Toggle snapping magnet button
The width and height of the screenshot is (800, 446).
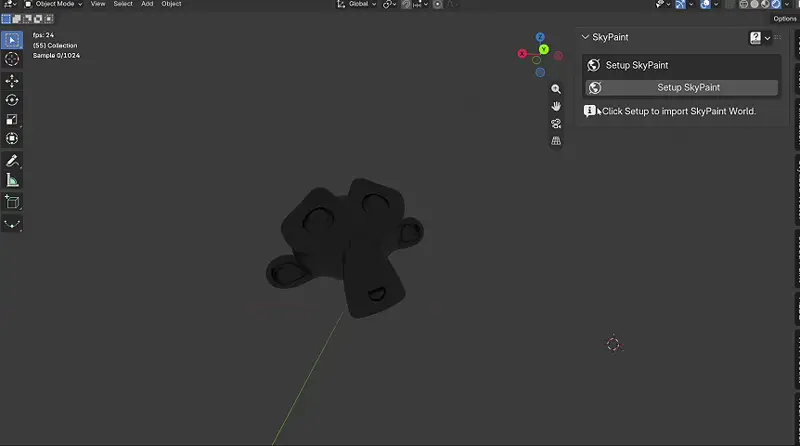point(406,4)
